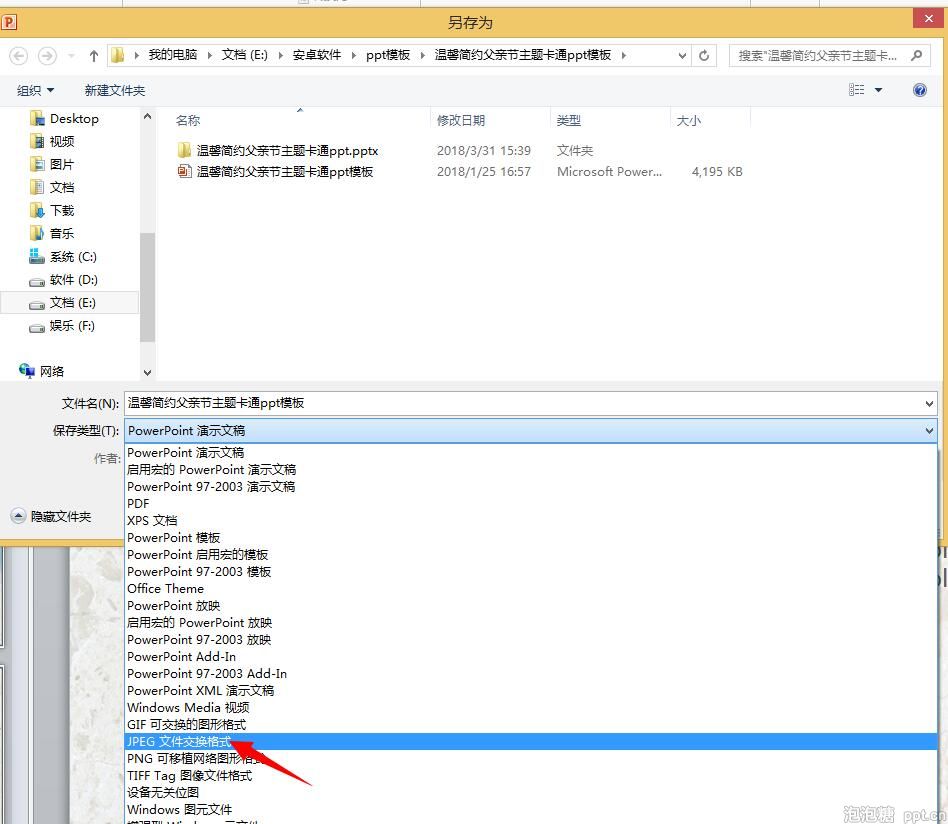948x824 pixels.
Task: Sort files by 名称 column header
Action: [188, 120]
